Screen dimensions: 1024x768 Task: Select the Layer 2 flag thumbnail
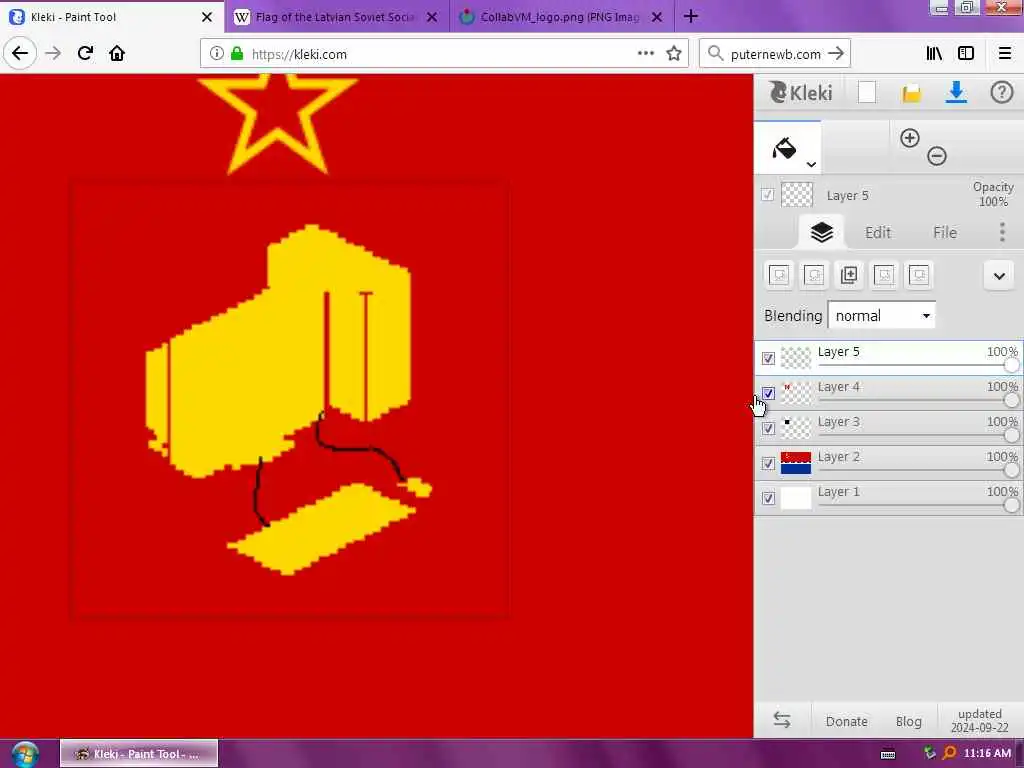pos(795,463)
